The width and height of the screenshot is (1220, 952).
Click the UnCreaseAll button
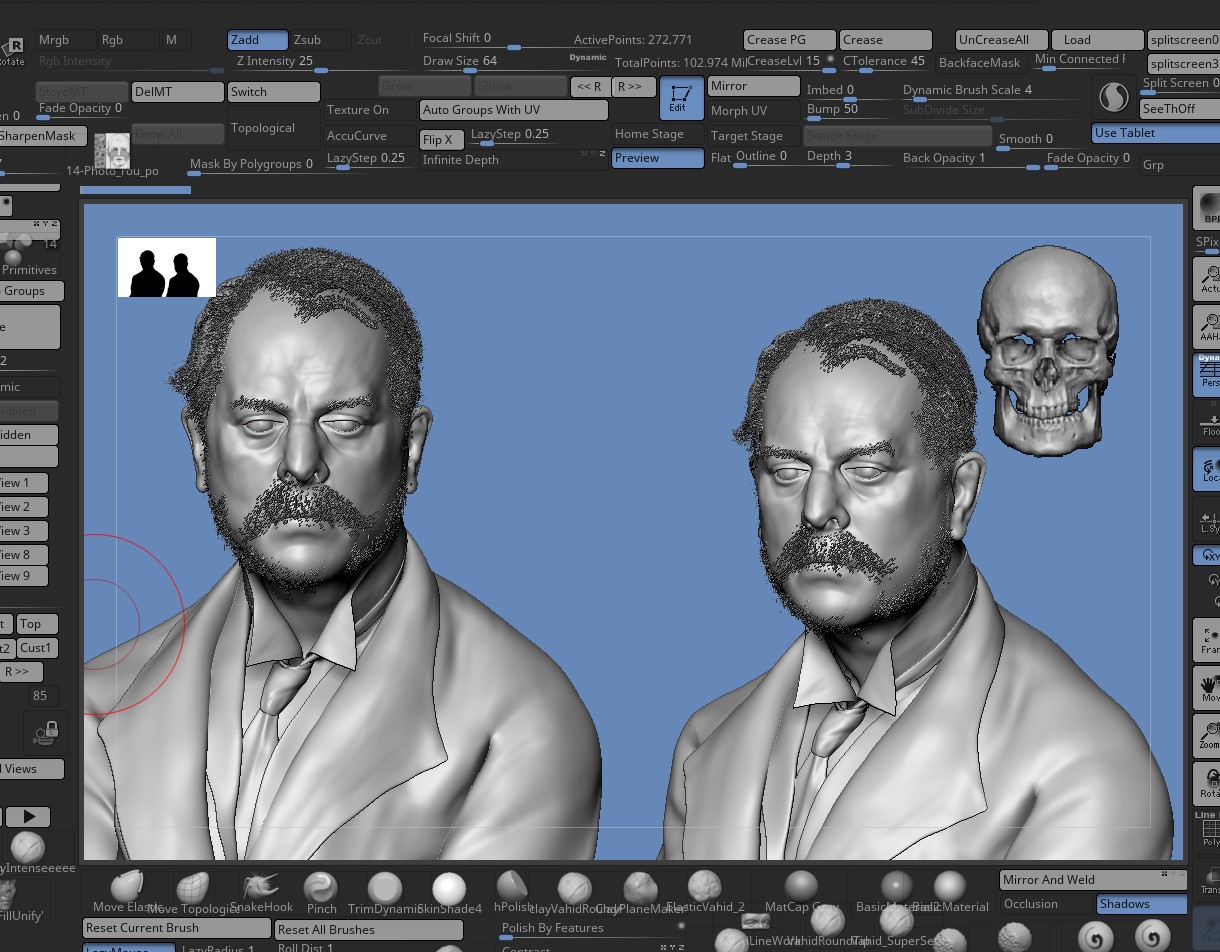coord(1000,39)
